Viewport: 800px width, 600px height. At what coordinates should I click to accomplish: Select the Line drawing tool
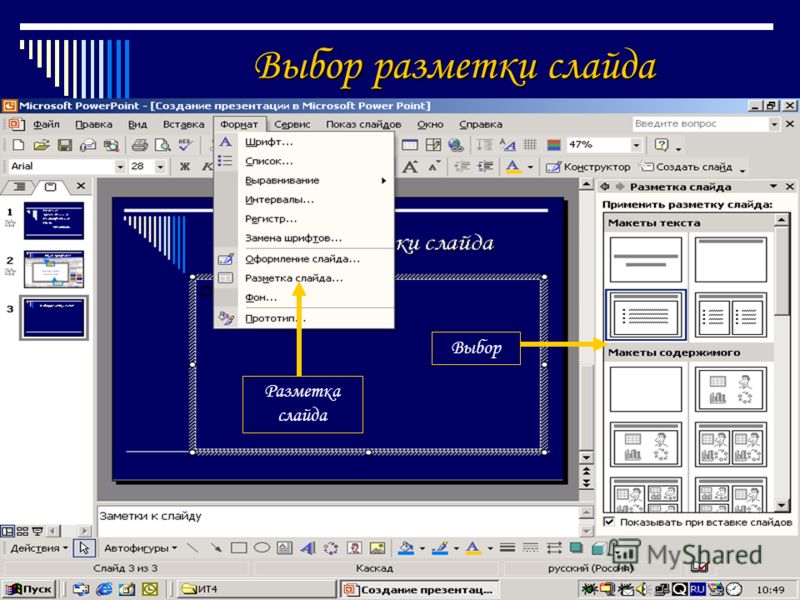coord(192,548)
